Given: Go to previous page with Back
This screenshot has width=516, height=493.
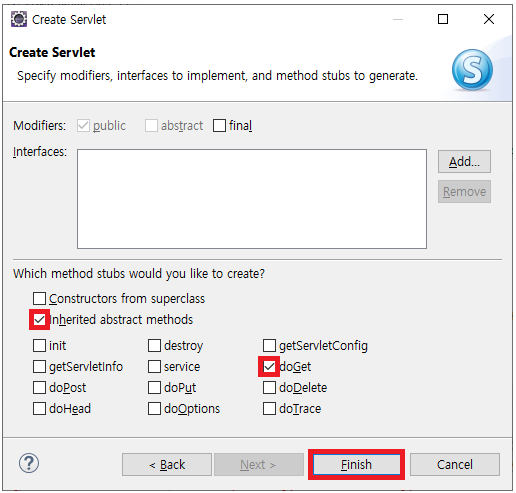Looking at the screenshot, I should pyautogui.click(x=167, y=464).
